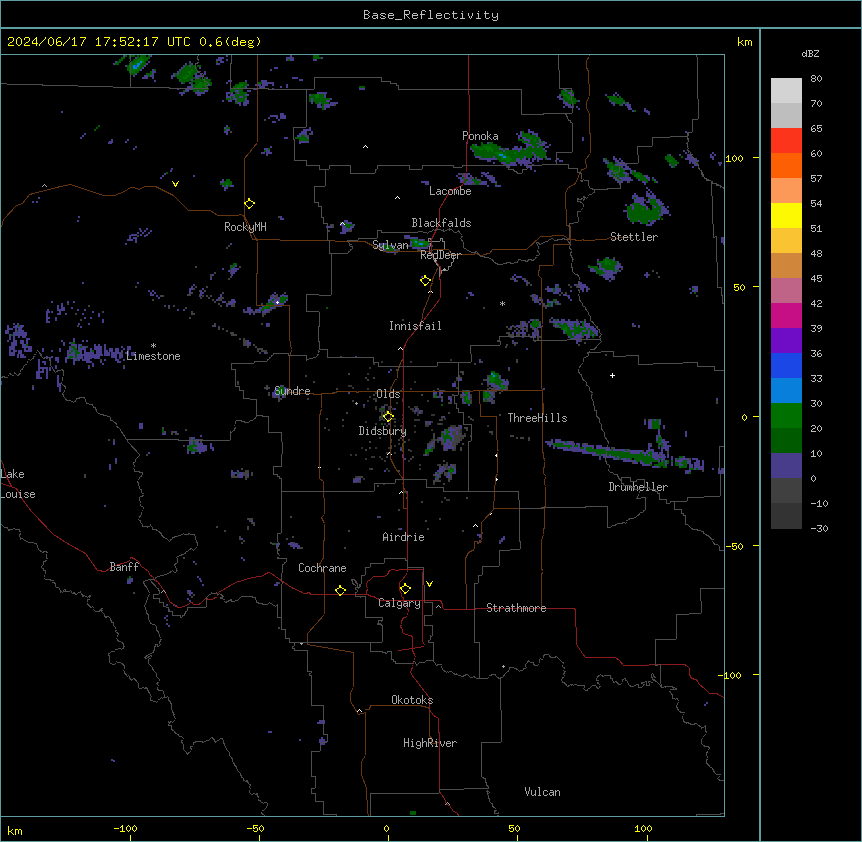862x842 pixels.
Task: Pick the pink 42–45 dBZ legend swatch
Action: pyautogui.click(x=786, y=291)
